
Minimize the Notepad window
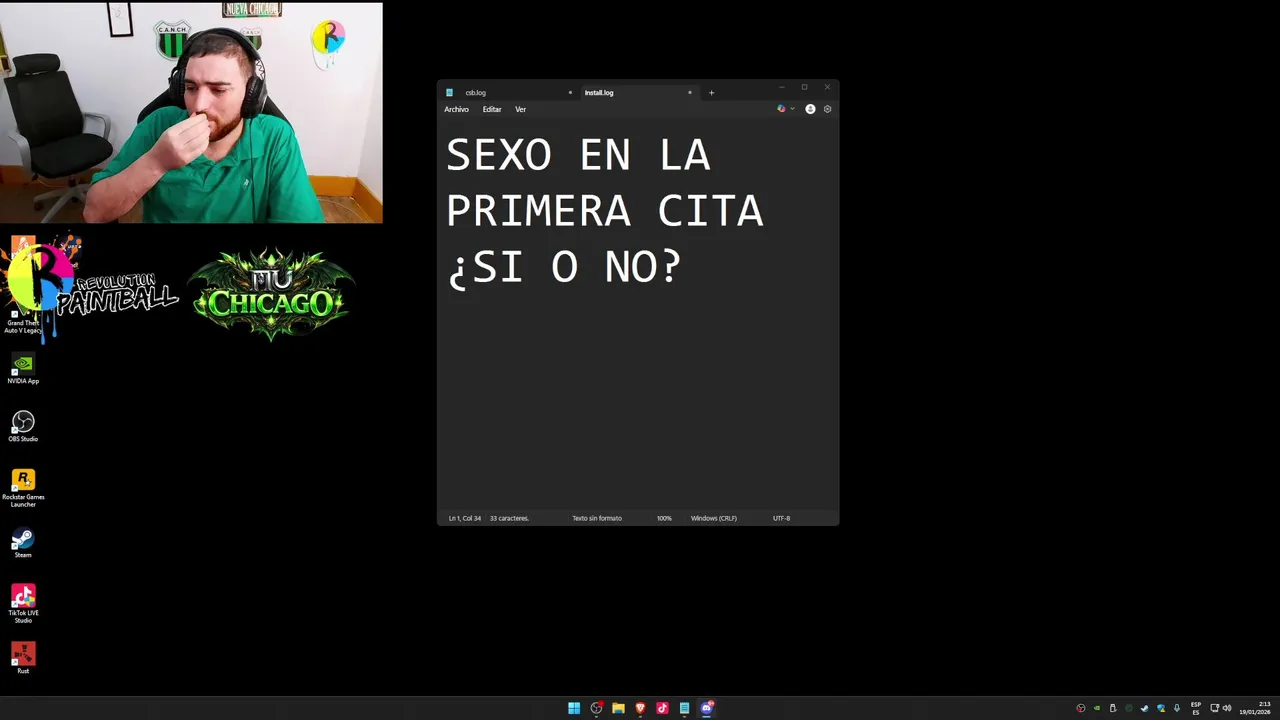(x=782, y=87)
